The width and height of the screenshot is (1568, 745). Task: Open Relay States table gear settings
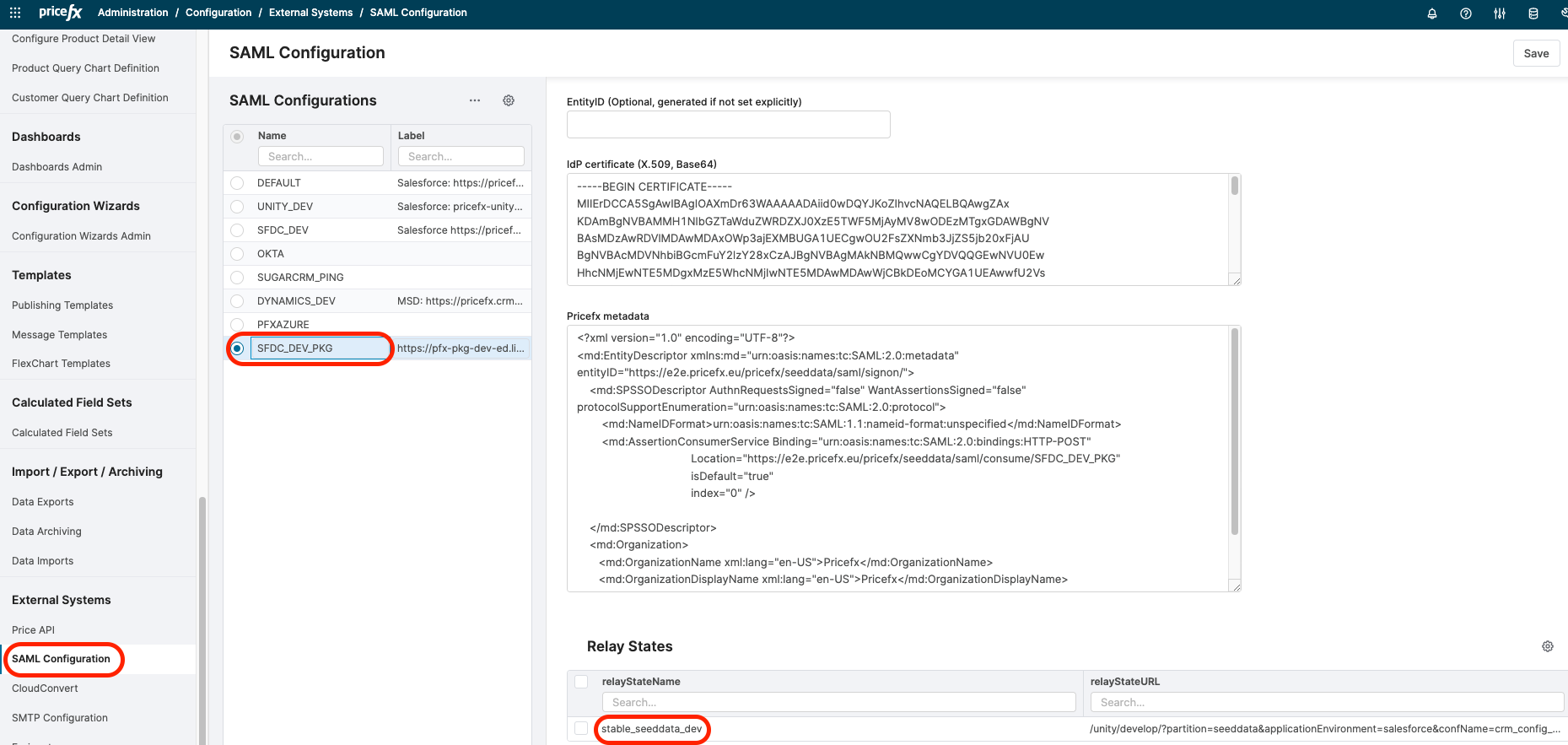pos(1548,646)
